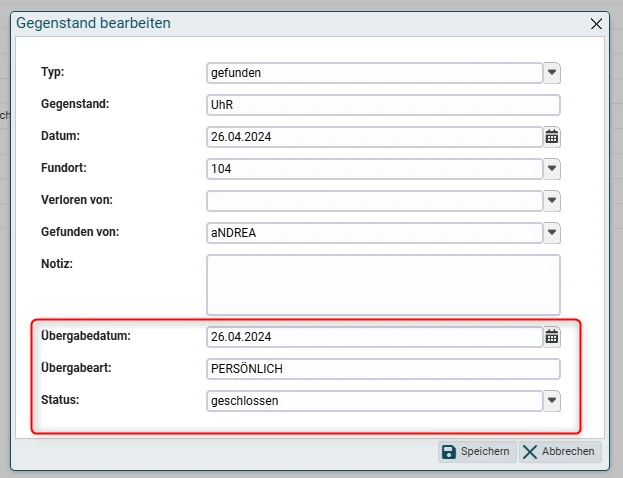Viewport: 623px width, 478px height.
Task: Click the Datum field showing 26.04.2024
Action: [375, 137]
